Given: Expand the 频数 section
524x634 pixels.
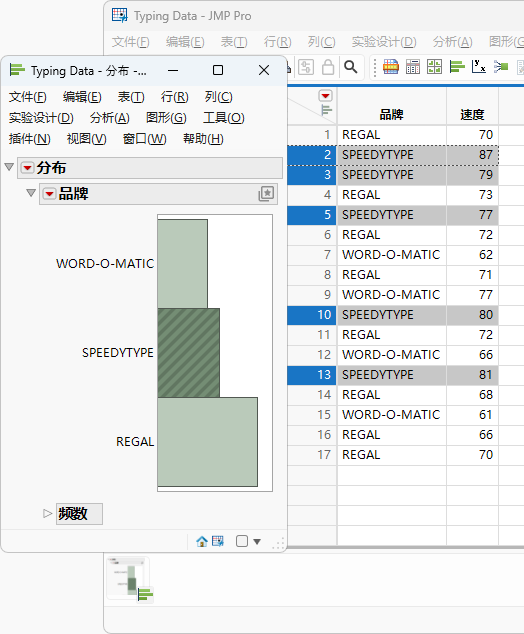Looking at the screenshot, I should 48,514.
